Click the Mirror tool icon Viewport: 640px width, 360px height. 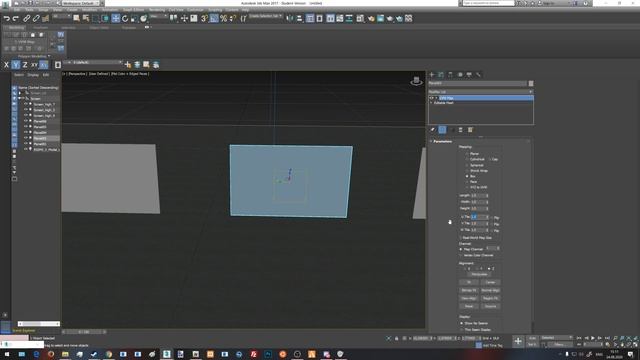click(290, 18)
